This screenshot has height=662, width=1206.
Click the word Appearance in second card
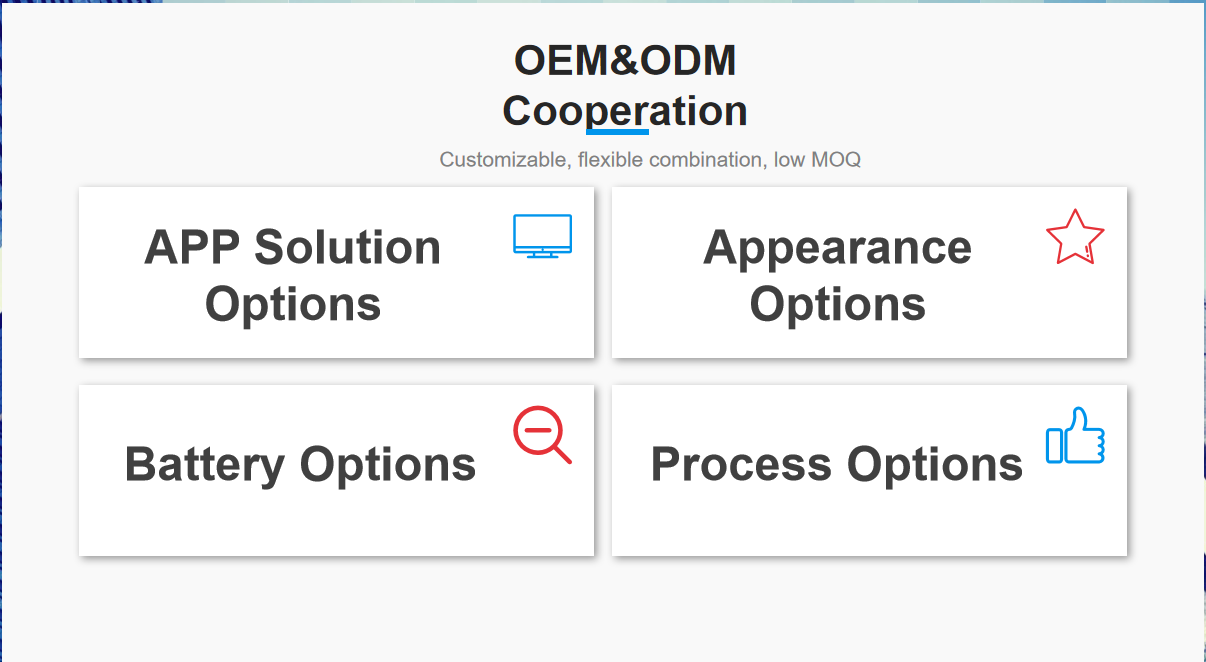coord(838,248)
